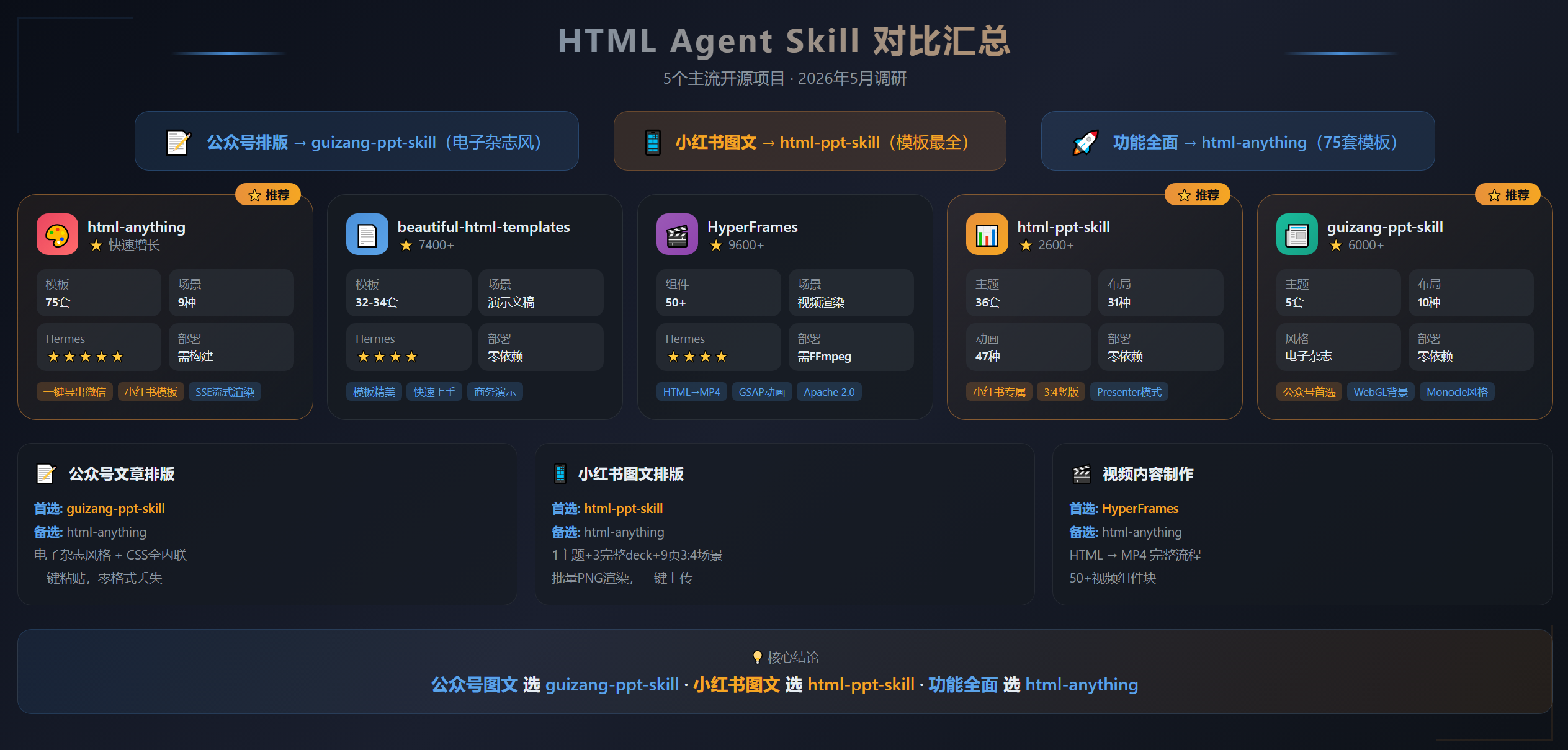The width and height of the screenshot is (1568, 750).
Task: Select the SSE流式渲染 tag
Action: coord(225,392)
